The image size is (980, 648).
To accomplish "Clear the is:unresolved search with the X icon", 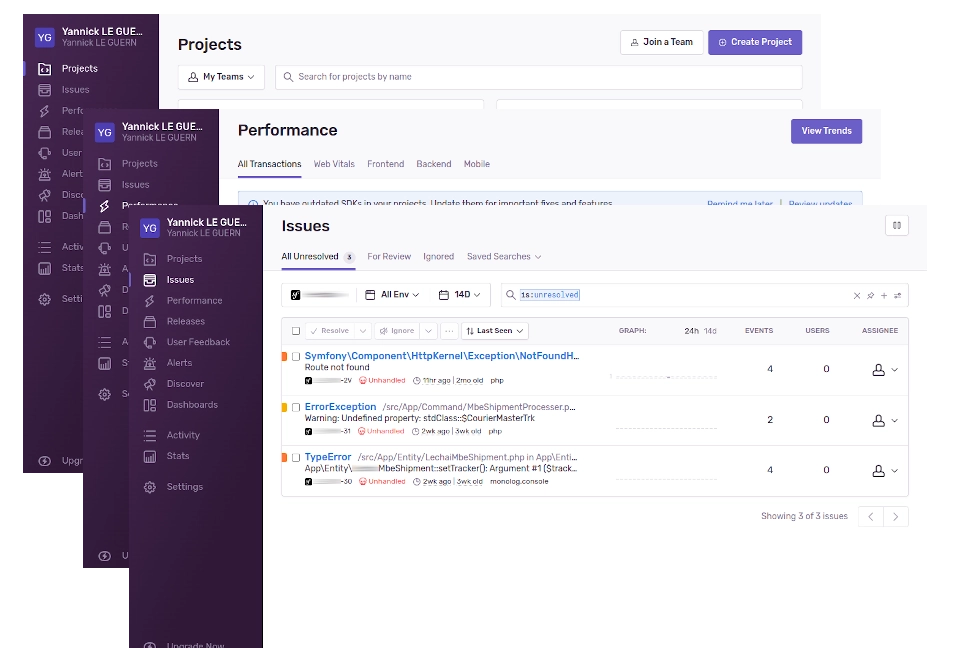I will click(857, 296).
